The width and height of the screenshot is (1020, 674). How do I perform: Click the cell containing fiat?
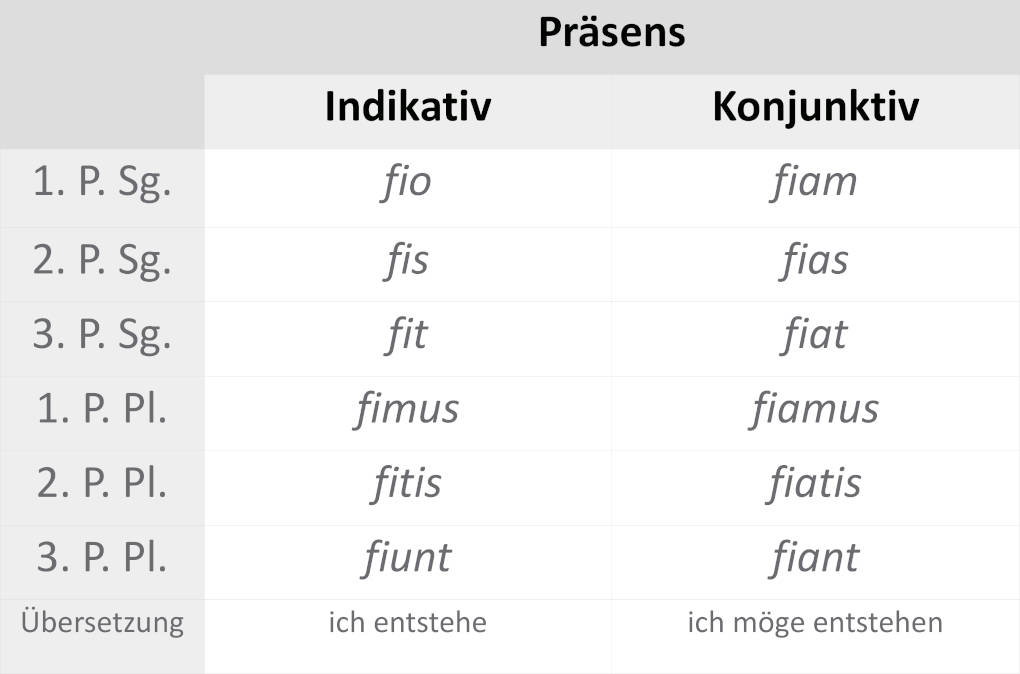[x=814, y=335]
